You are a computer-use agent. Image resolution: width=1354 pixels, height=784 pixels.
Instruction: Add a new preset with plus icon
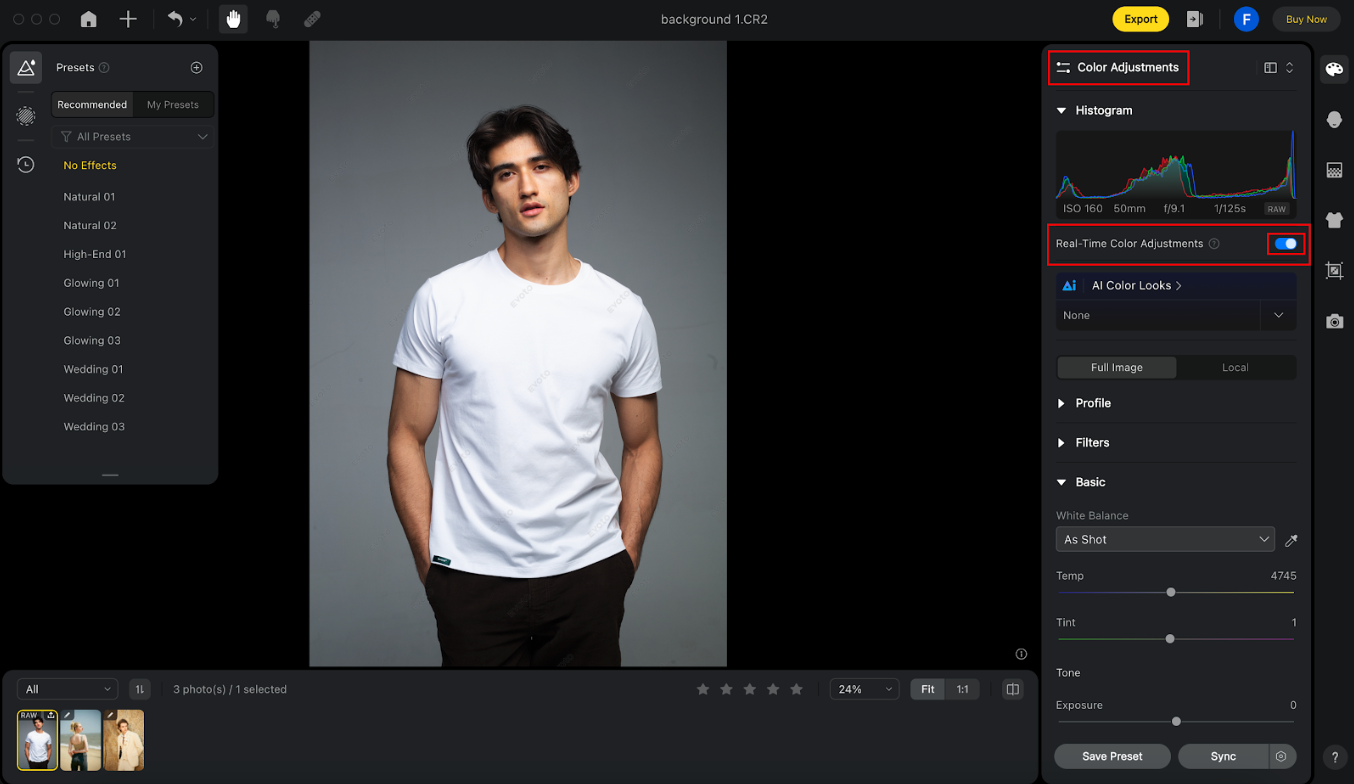click(x=196, y=67)
